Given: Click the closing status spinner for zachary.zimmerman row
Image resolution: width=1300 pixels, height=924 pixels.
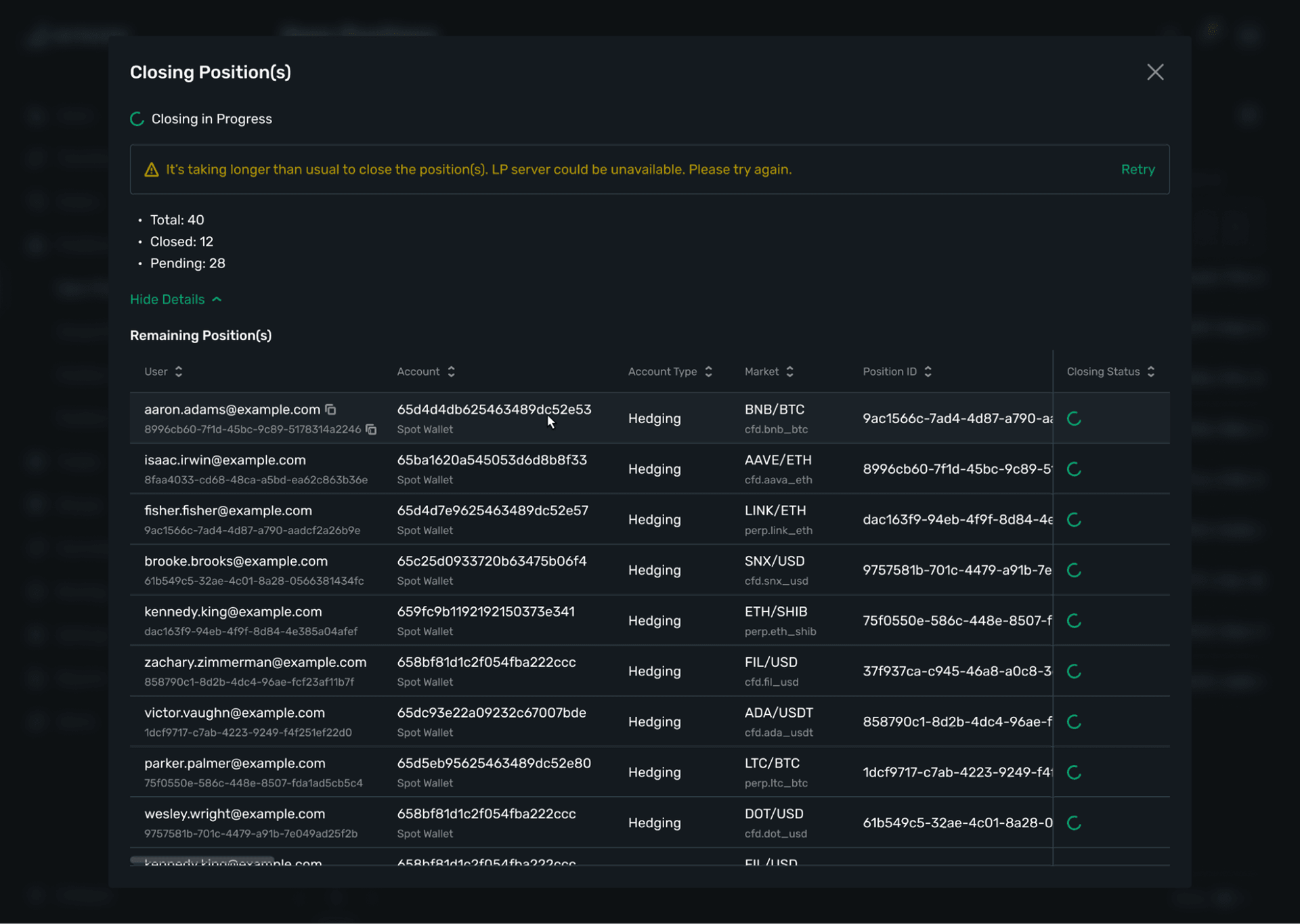Looking at the screenshot, I should click(x=1074, y=672).
